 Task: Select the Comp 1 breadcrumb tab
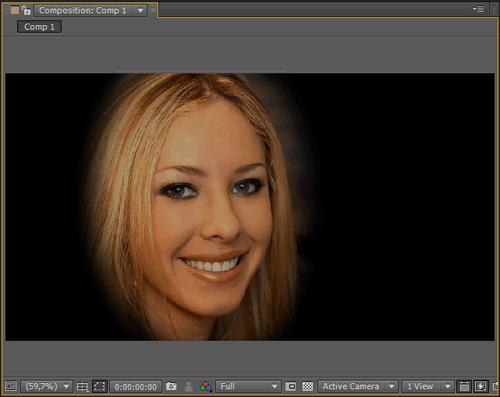pos(39,27)
